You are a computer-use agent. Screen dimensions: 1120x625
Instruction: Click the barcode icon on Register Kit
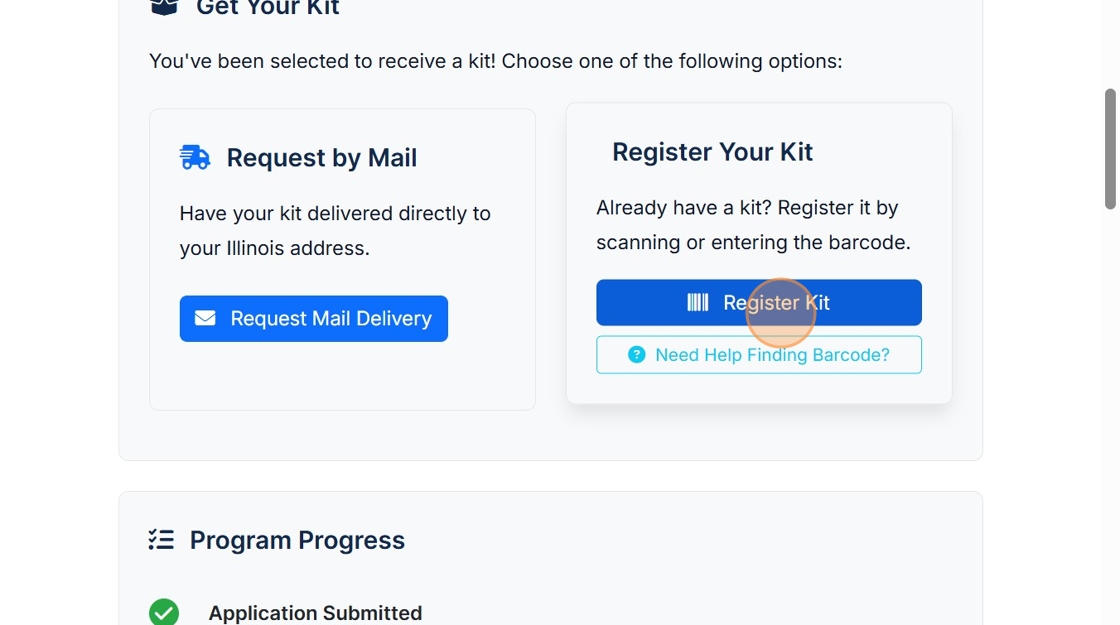(698, 302)
